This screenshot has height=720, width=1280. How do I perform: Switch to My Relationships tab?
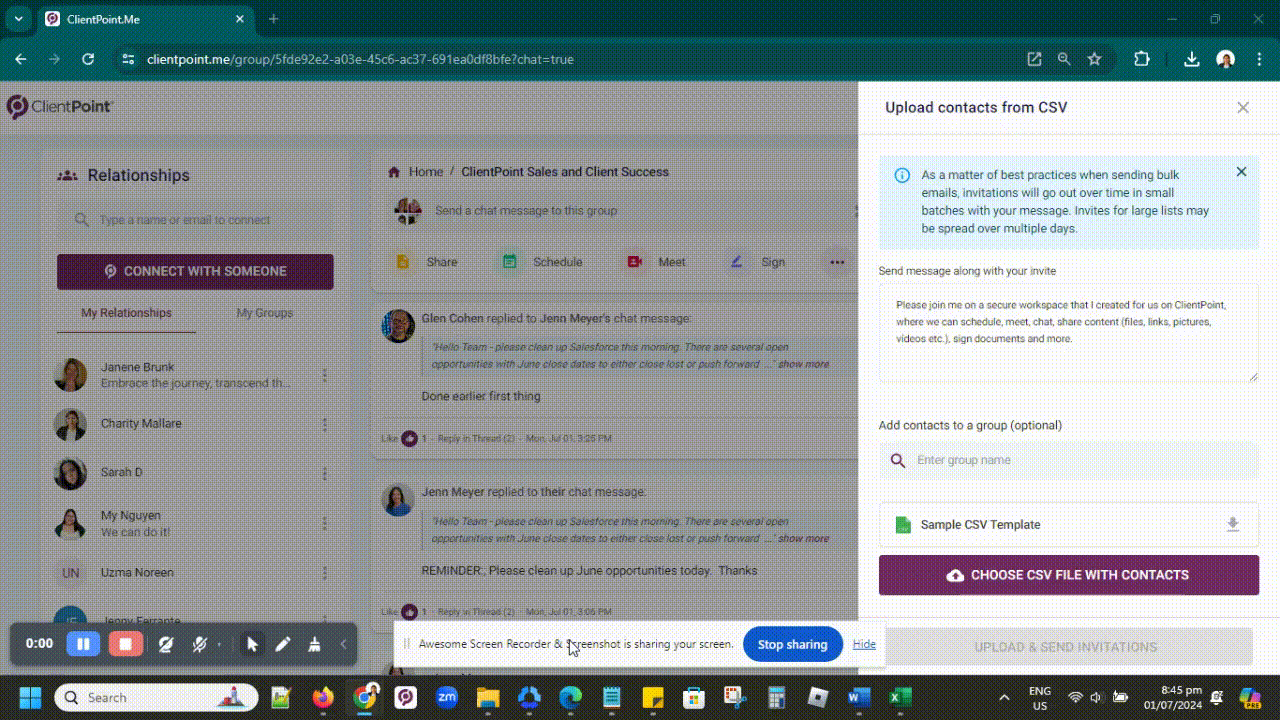126,313
